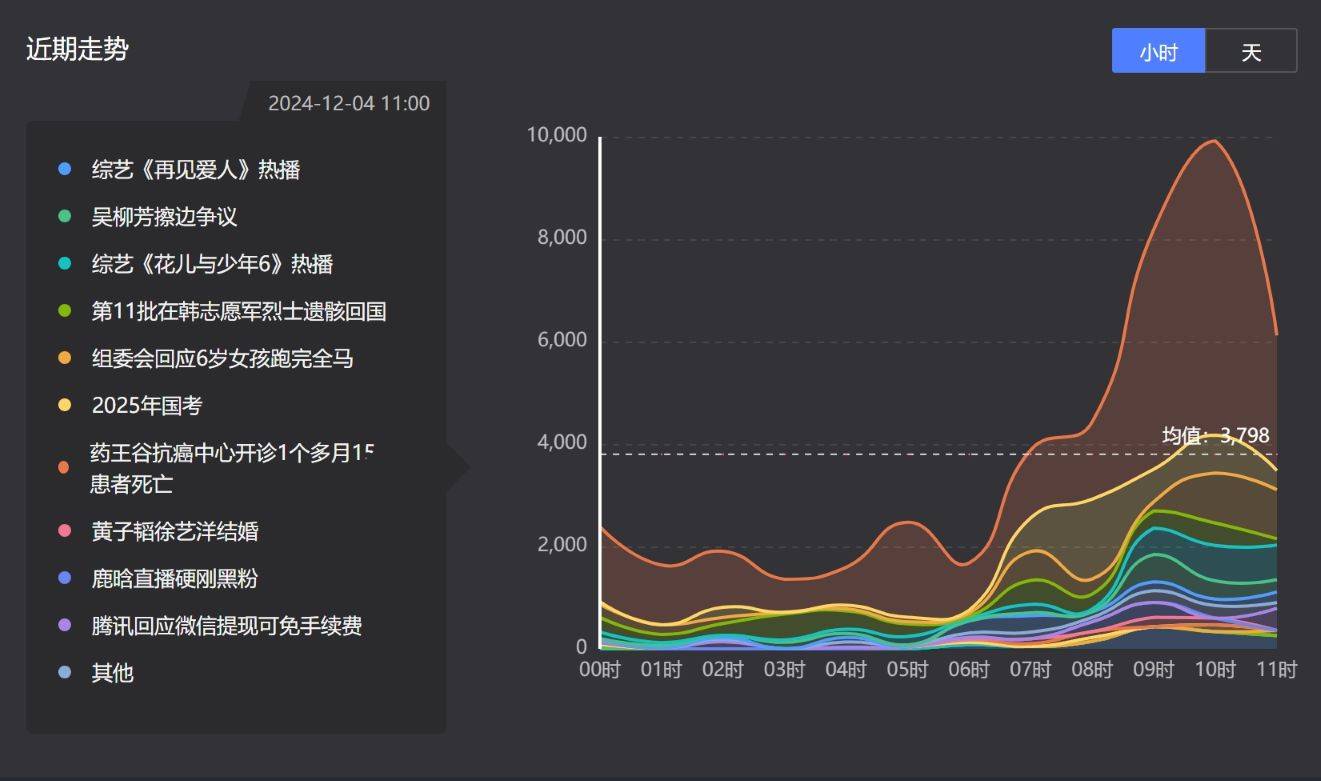Image resolution: width=1321 pixels, height=781 pixels.
Task: Switch trend view to 小时
Action: (x=1158, y=51)
